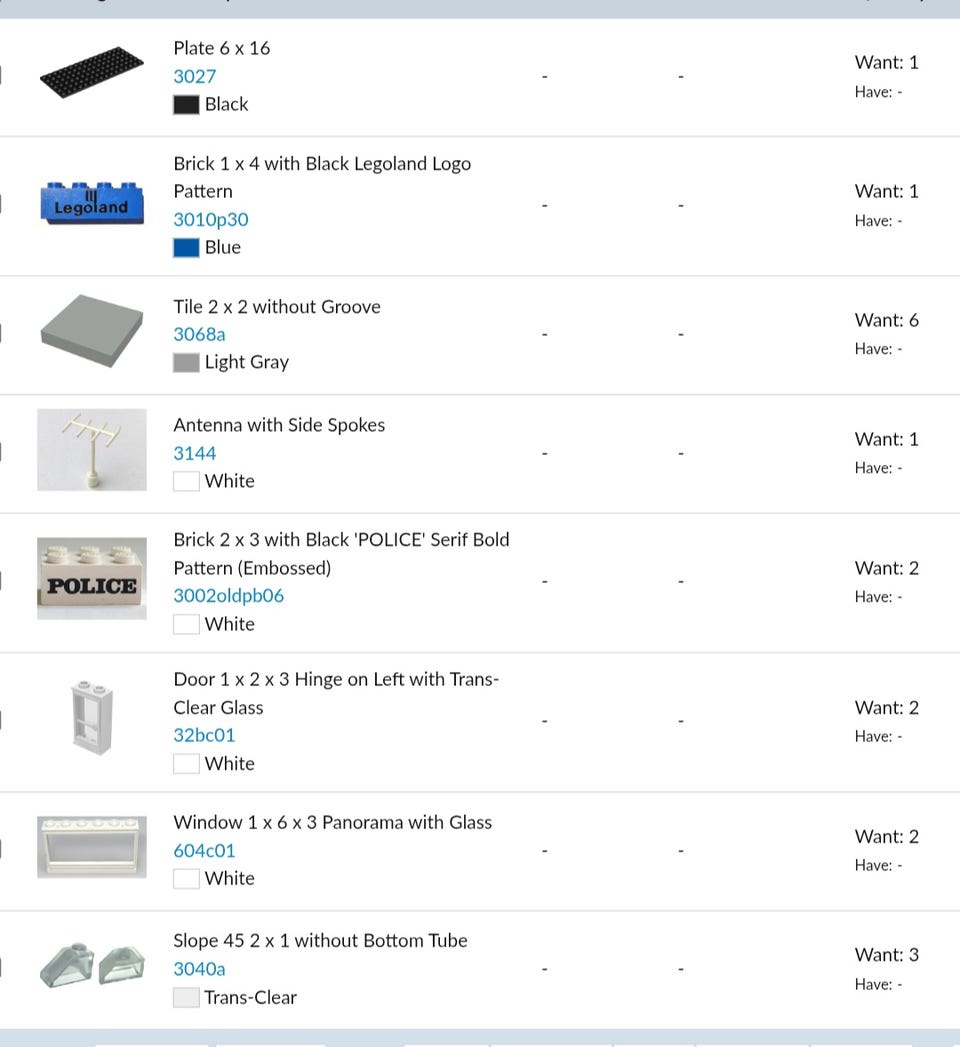Click the Black color swatch
This screenshot has width=960, height=1047.
click(x=186, y=104)
